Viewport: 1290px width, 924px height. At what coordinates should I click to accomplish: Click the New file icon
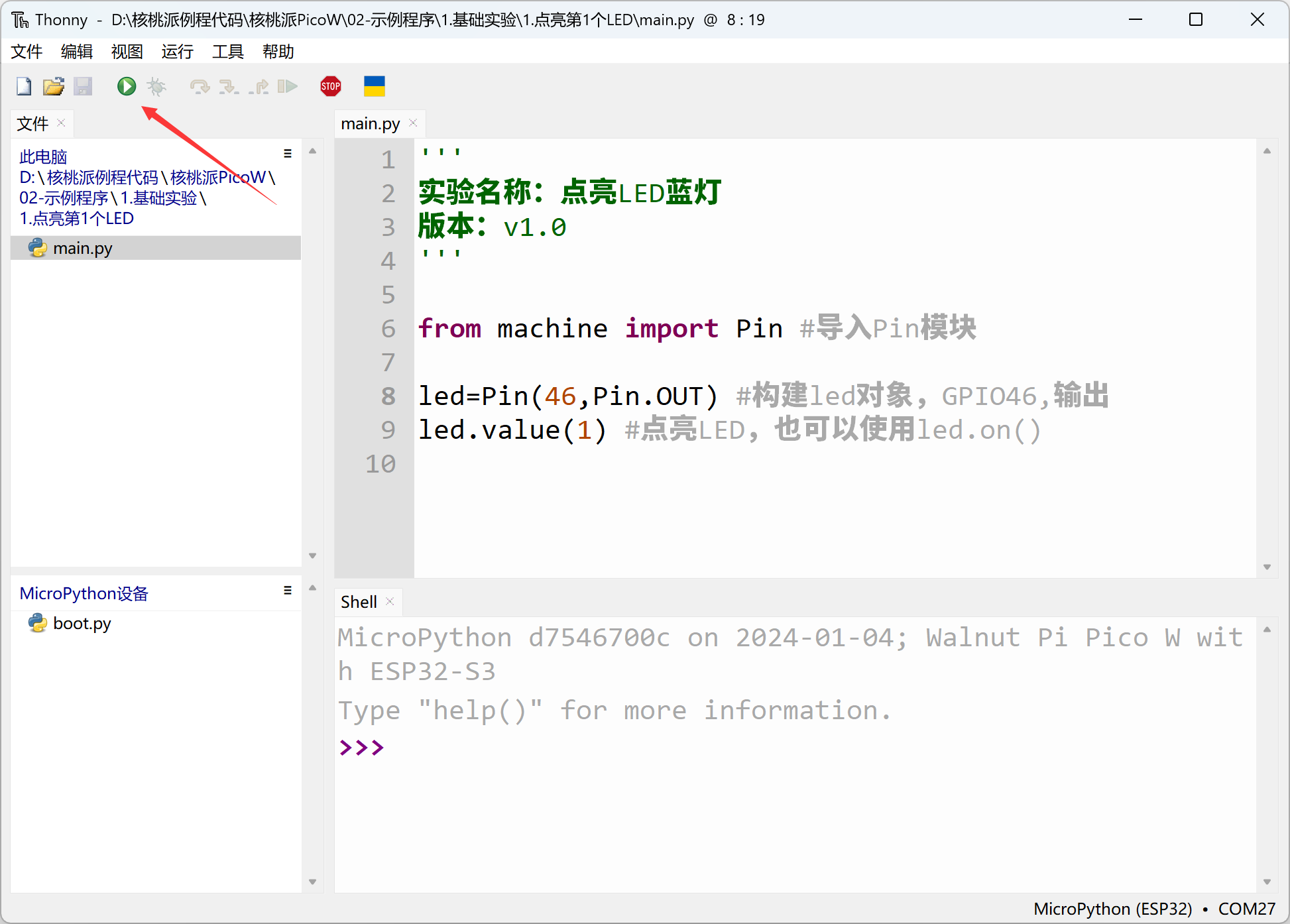(x=22, y=85)
